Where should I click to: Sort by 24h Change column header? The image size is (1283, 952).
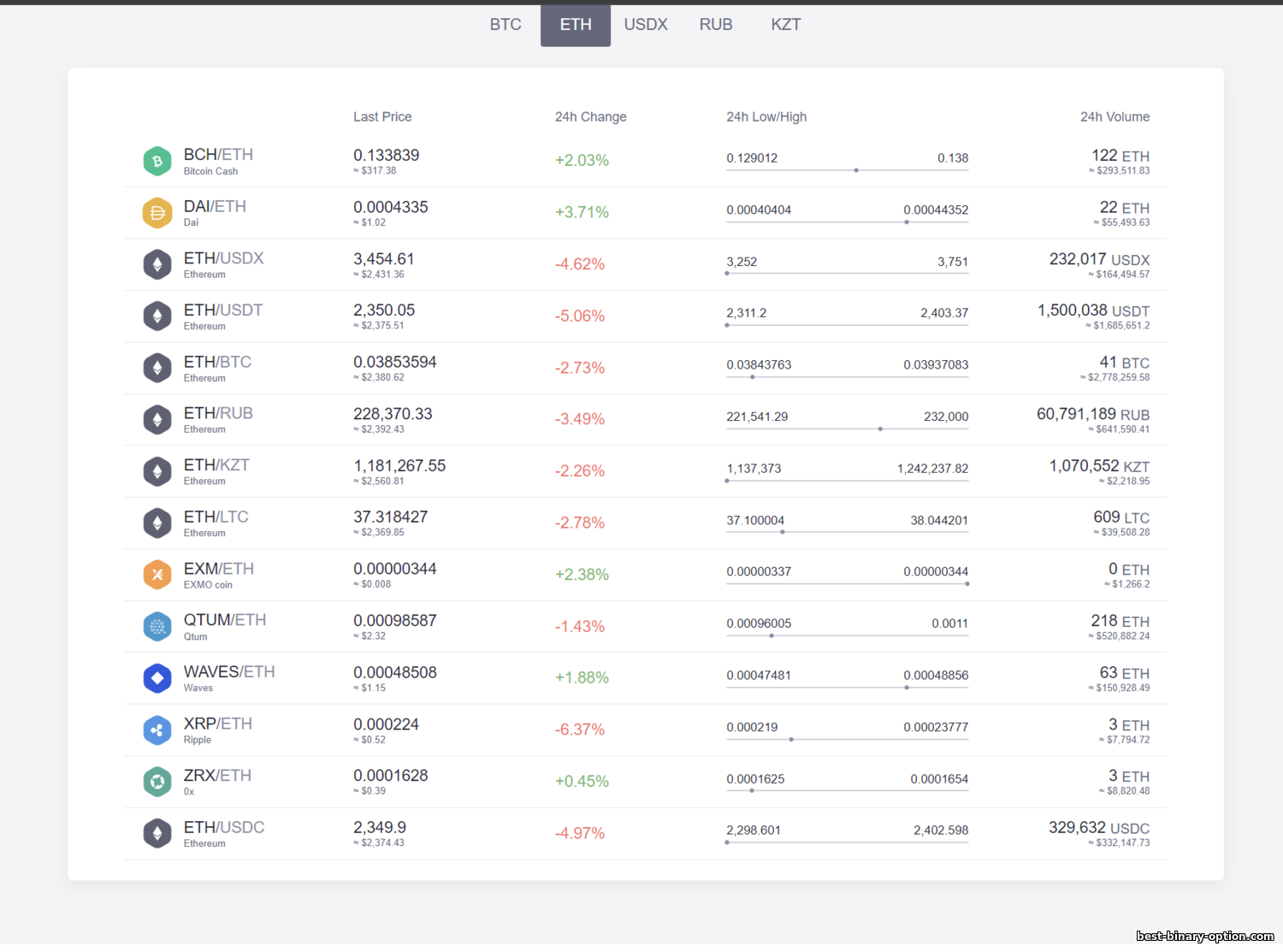click(590, 117)
